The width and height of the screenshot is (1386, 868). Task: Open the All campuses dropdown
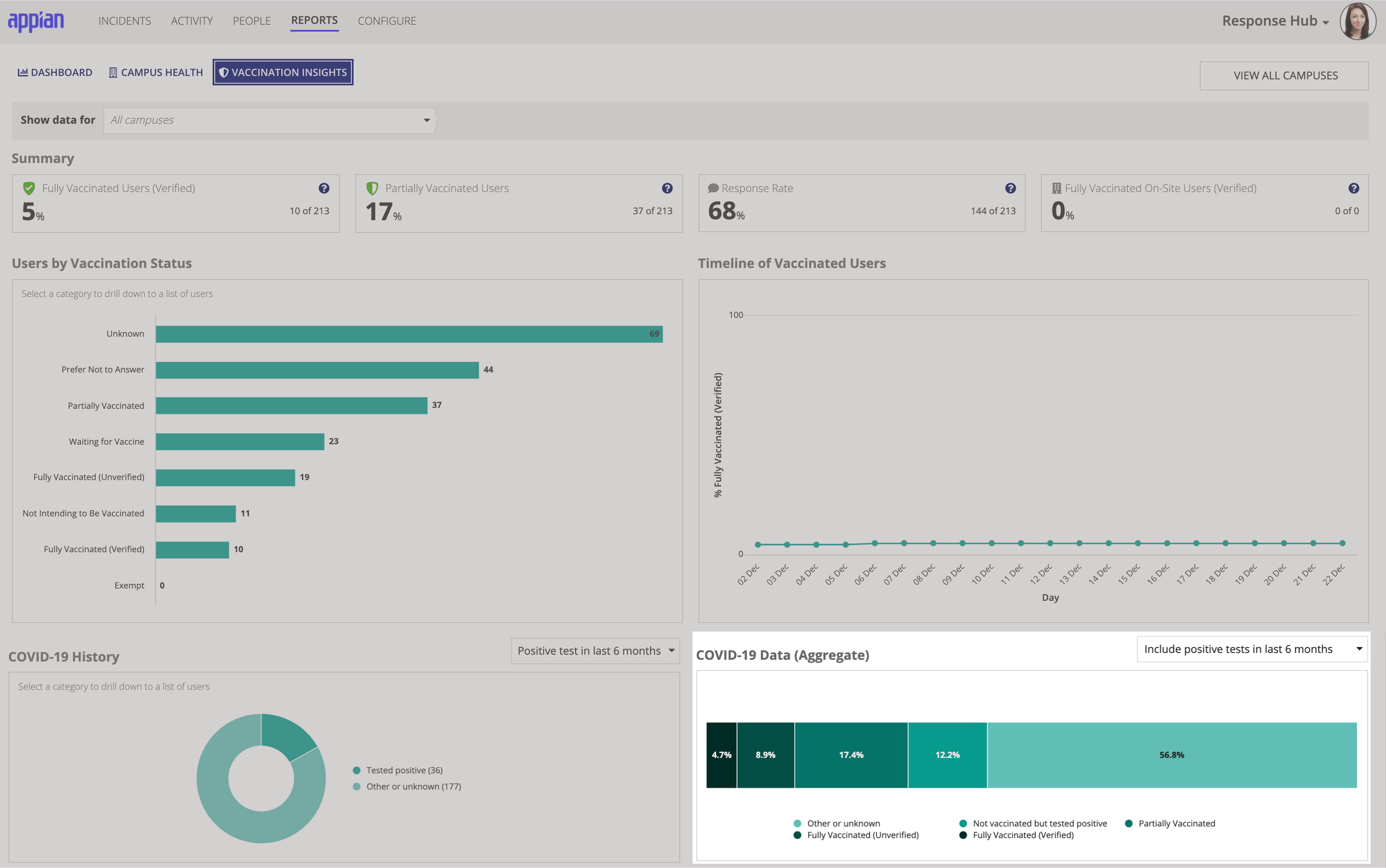(269, 120)
